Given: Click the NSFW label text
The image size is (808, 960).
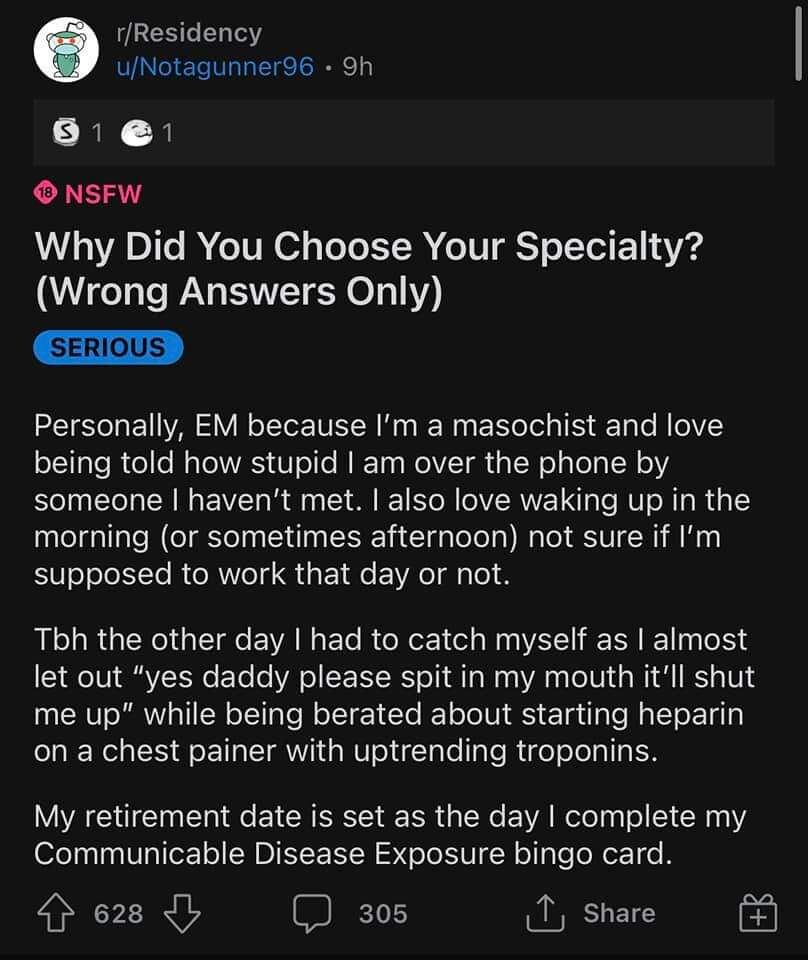Looking at the screenshot, I should pyautogui.click(x=103, y=194).
